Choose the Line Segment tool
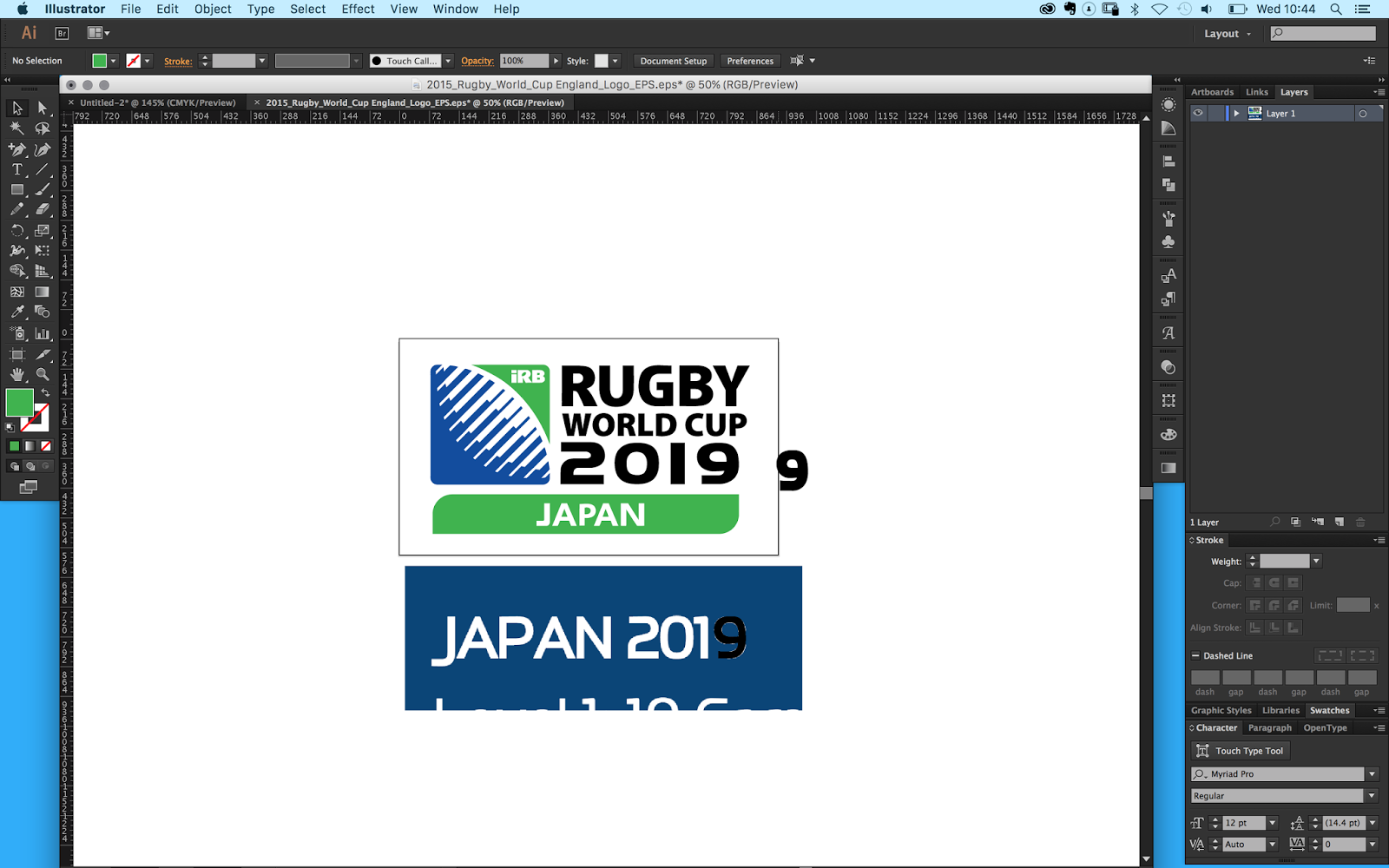Image resolution: width=1389 pixels, height=868 pixels. [x=42, y=169]
